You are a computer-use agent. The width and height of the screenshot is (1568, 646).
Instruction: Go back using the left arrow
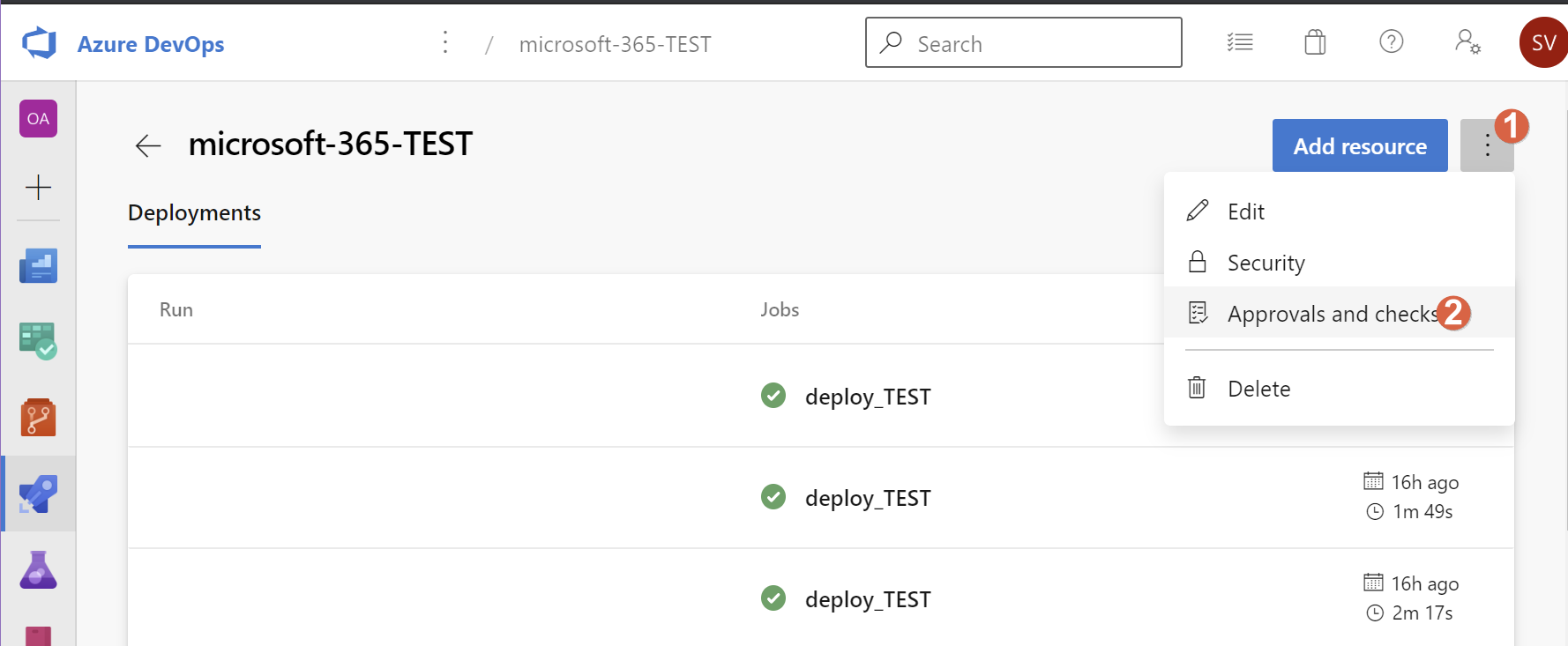click(148, 145)
